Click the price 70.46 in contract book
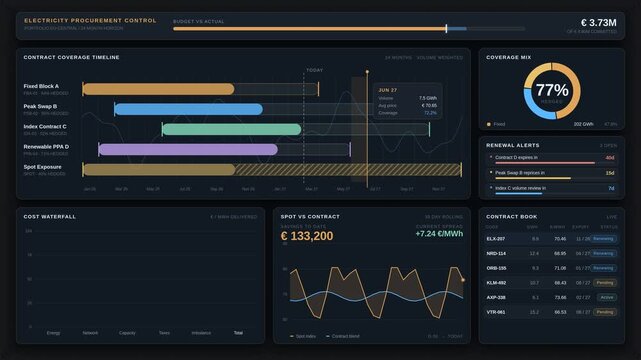 (560, 239)
